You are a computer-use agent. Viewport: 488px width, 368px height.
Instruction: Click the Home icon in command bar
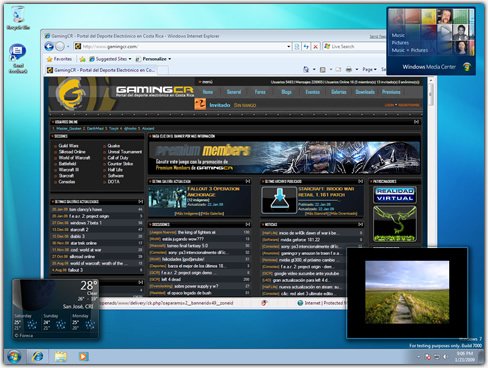tap(306, 70)
